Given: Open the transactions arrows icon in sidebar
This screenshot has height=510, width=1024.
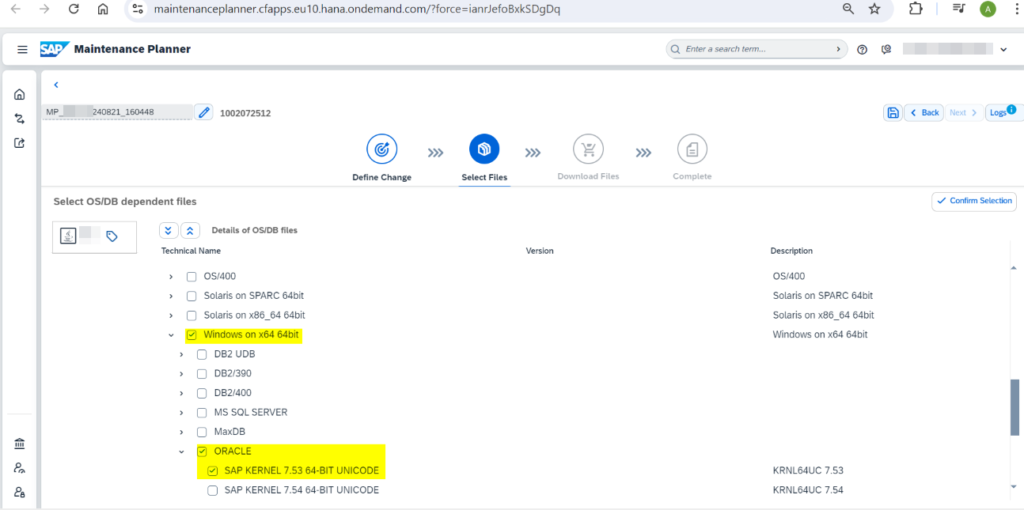Looking at the screenshot, I should tap(20, 119).
